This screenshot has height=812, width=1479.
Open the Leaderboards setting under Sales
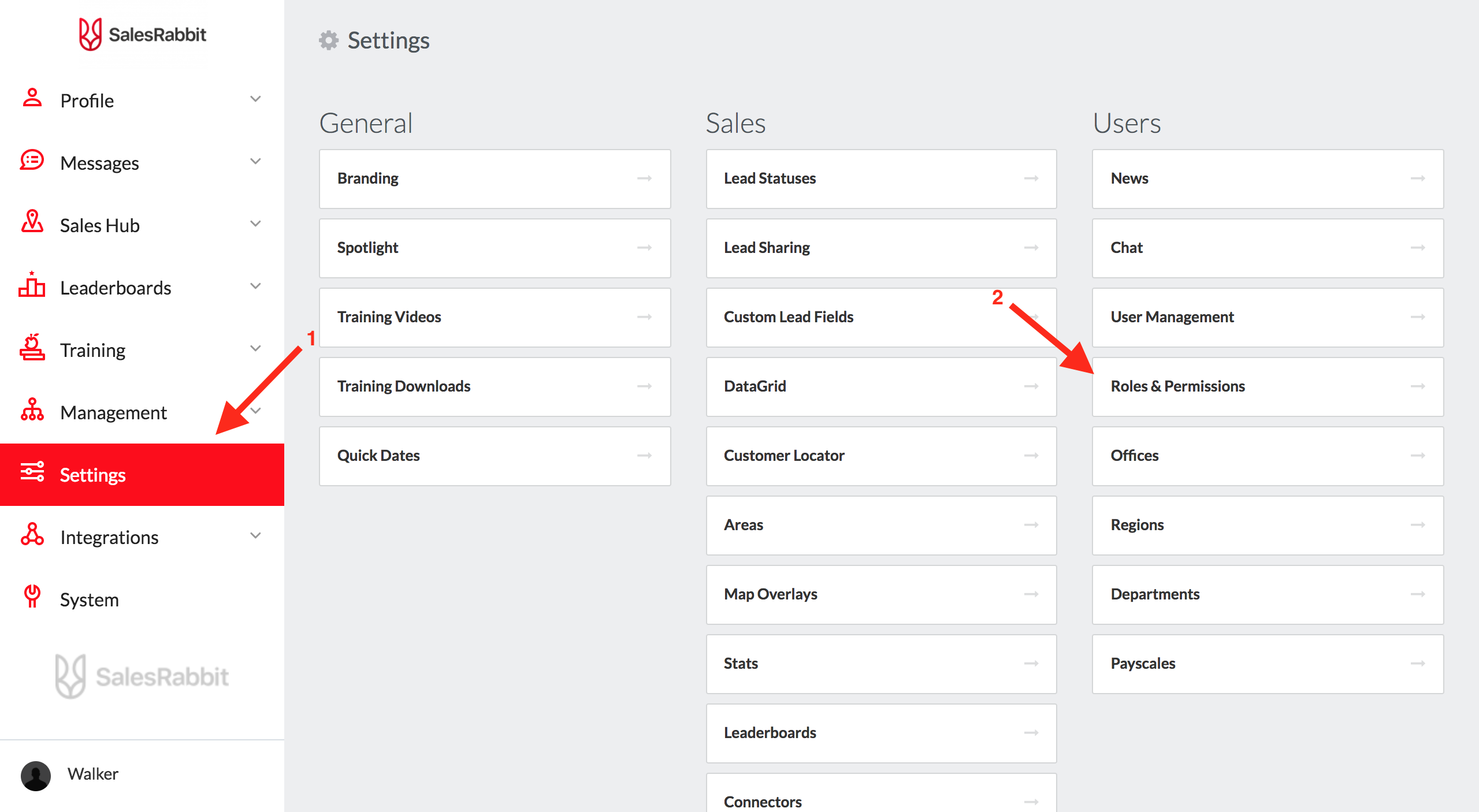point(881,733)
